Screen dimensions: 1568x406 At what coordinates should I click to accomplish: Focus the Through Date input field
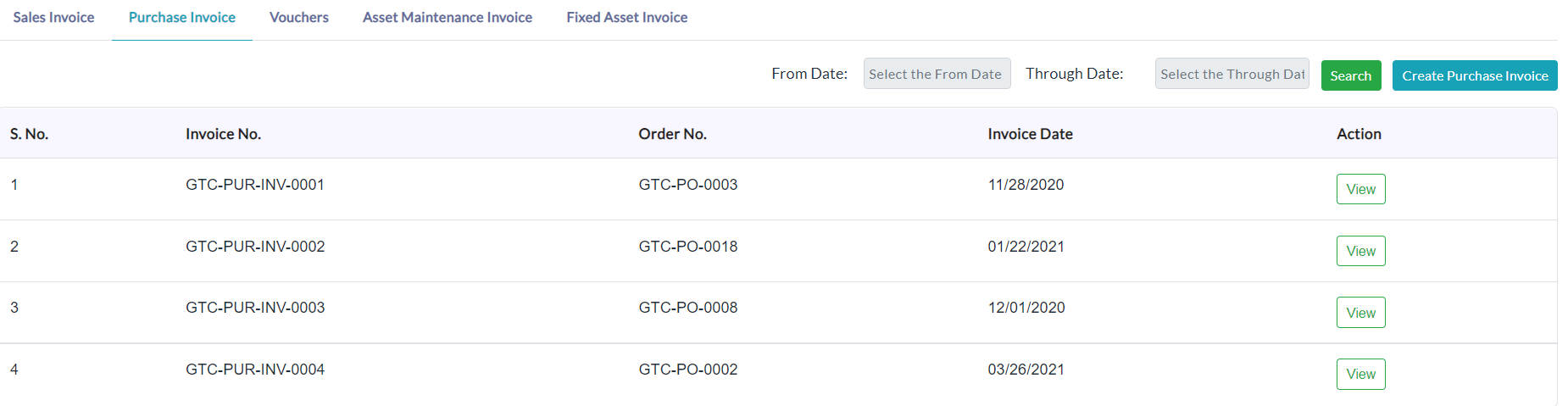click(x=1232, y=74)
